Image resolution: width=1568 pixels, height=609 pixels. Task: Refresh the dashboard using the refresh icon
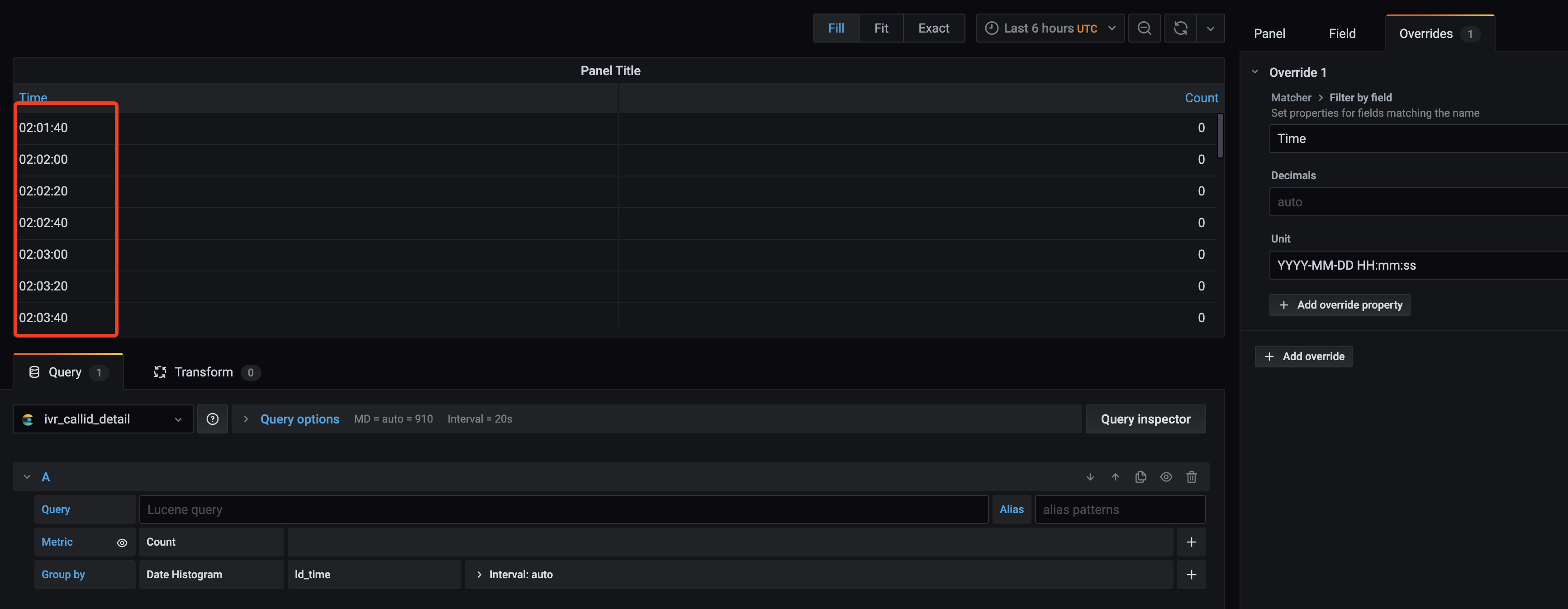point(1180,28)
